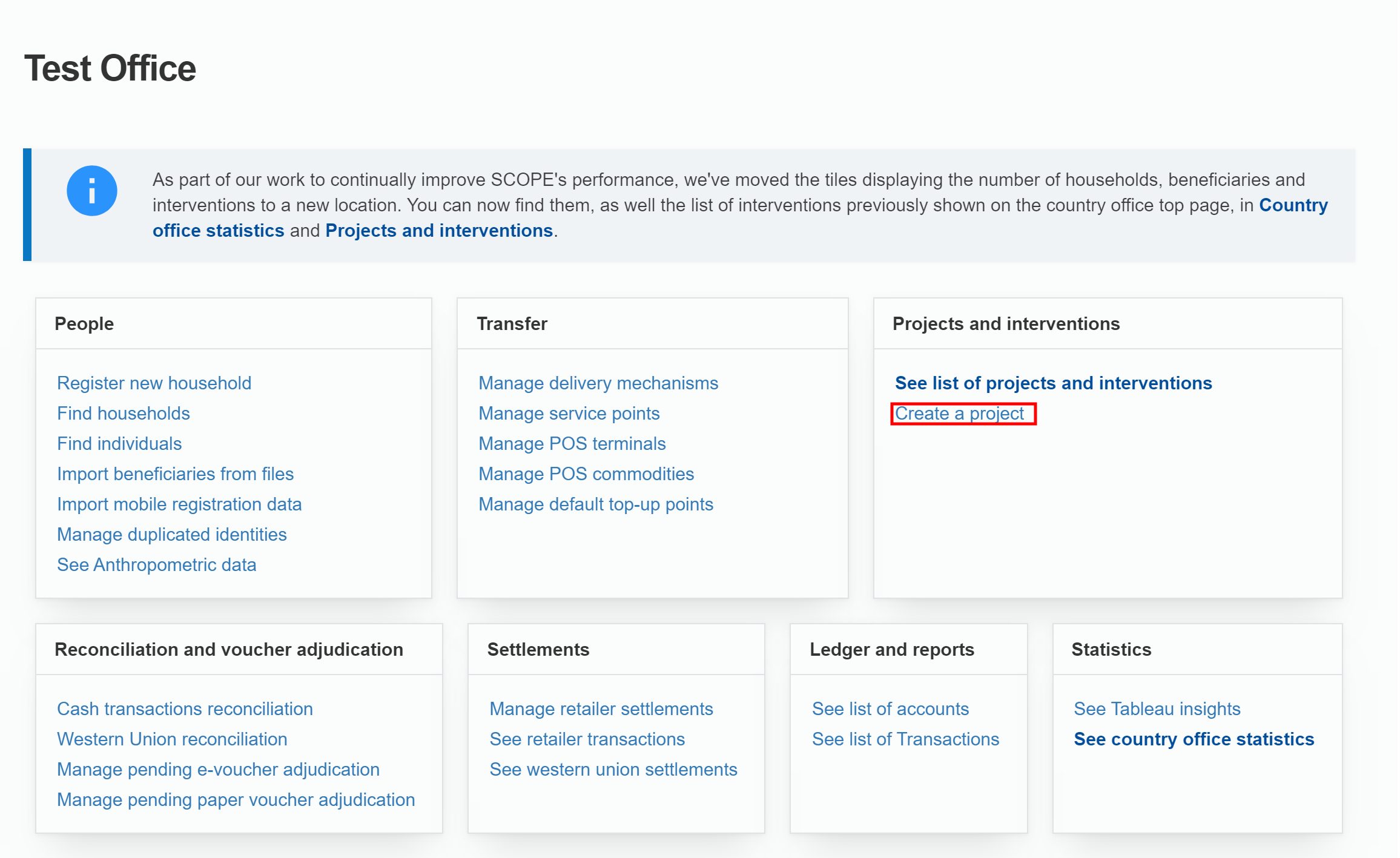Open Manage retailer settlements
The width and height of the screenshot is (1400, 858).
tap(601, 709)
